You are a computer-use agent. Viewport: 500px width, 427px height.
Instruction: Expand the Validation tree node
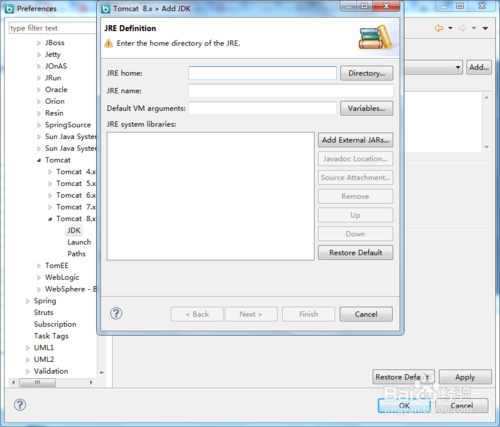(28, 371)
